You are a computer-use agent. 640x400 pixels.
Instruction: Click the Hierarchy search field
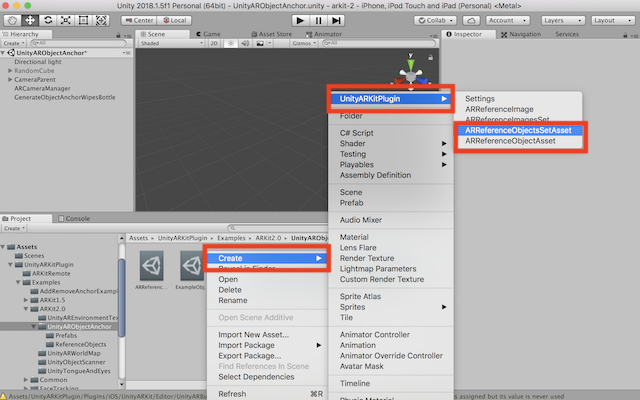78,43
